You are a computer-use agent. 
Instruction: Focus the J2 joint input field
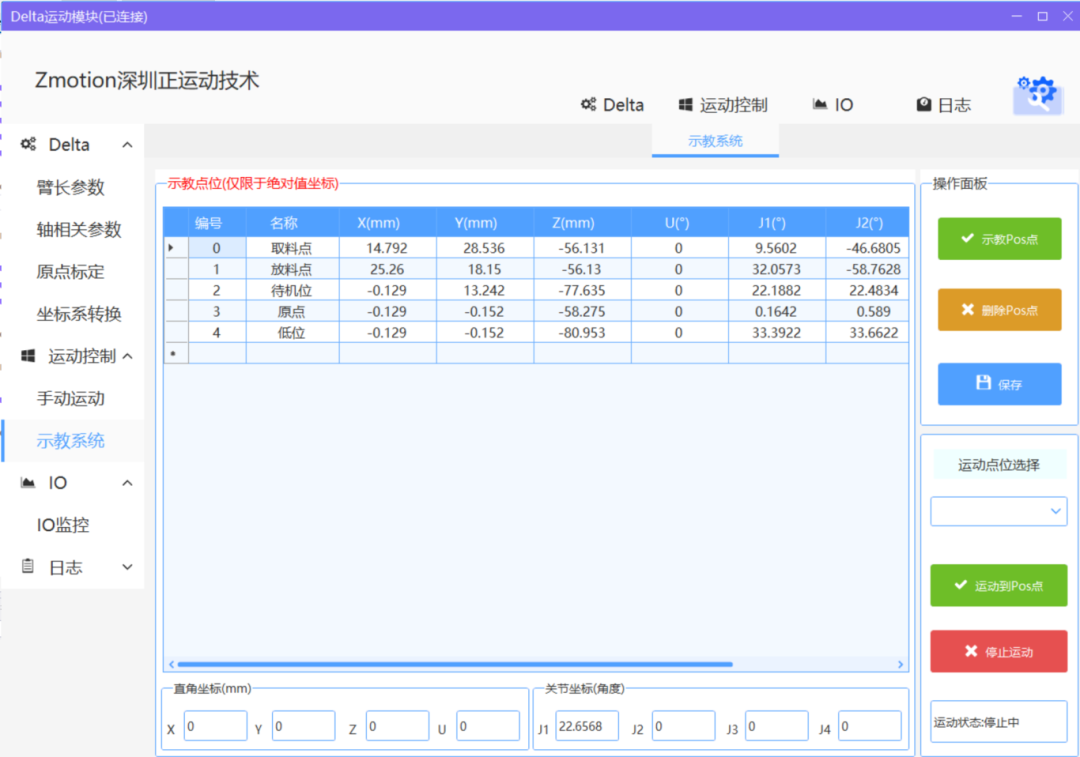point(683,726)
